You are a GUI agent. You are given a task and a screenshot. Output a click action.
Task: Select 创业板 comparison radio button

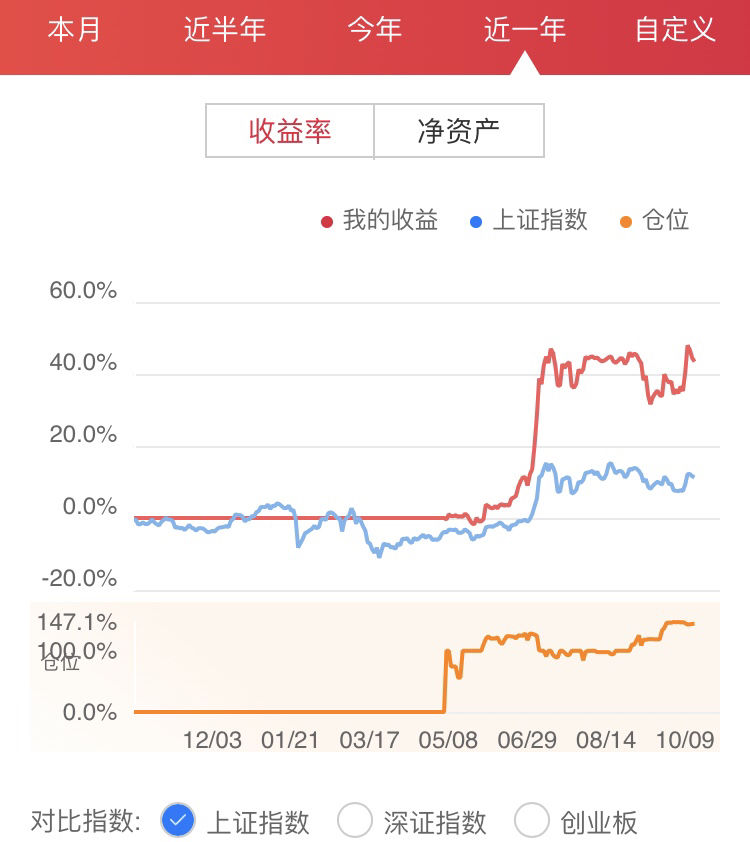(531, 821)
